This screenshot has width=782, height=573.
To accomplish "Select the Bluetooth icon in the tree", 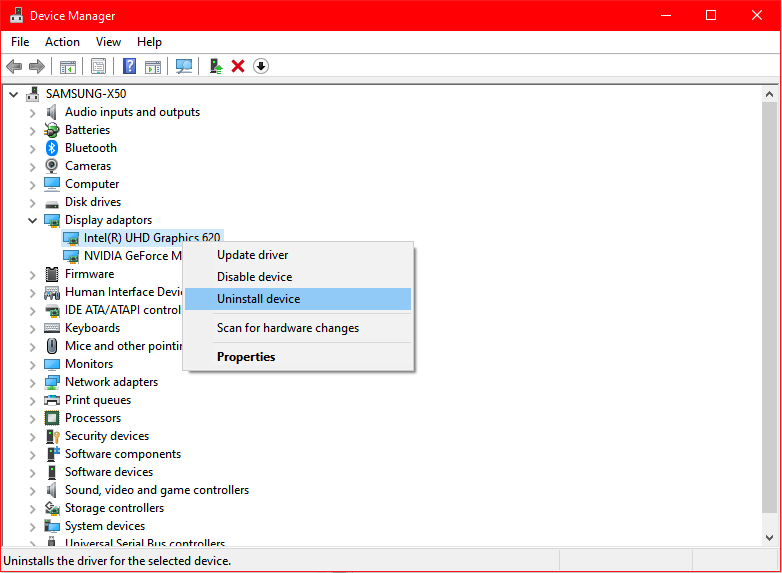I will click(52, 148).
